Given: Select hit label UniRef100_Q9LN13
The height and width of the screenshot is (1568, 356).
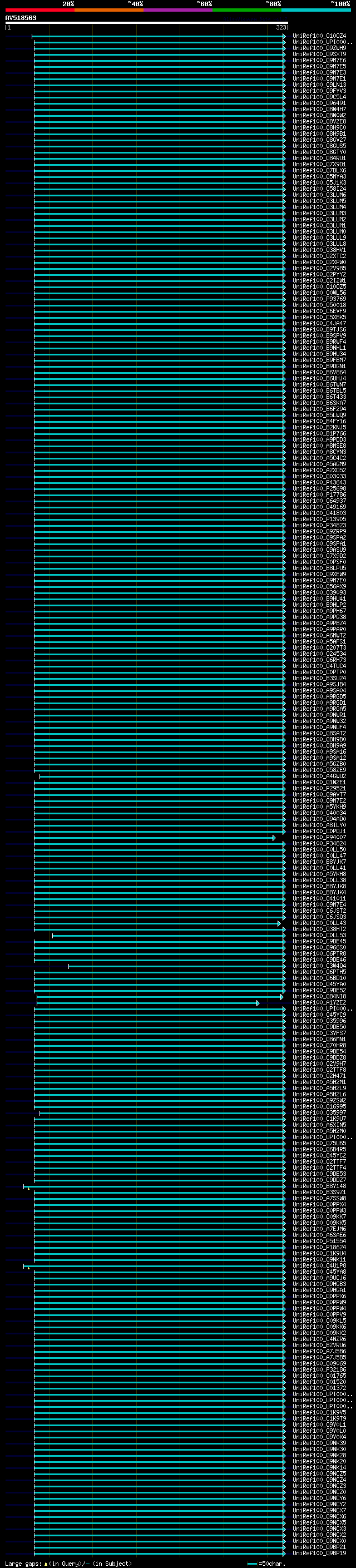Looking at the screenshot, I should (319, 85).
